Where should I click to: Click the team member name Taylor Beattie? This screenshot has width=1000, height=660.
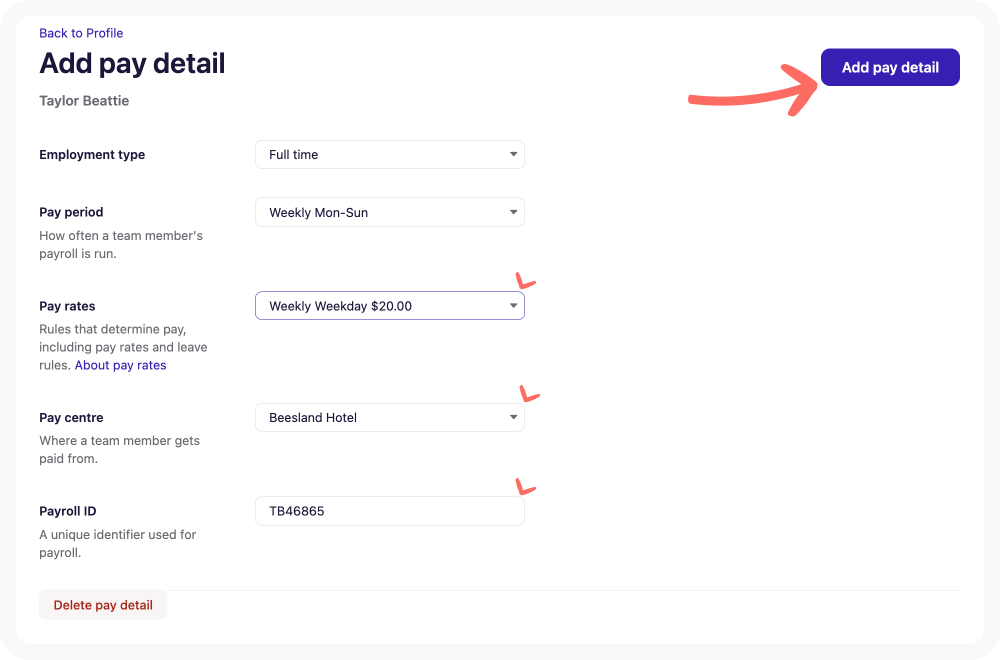[84, 101]
